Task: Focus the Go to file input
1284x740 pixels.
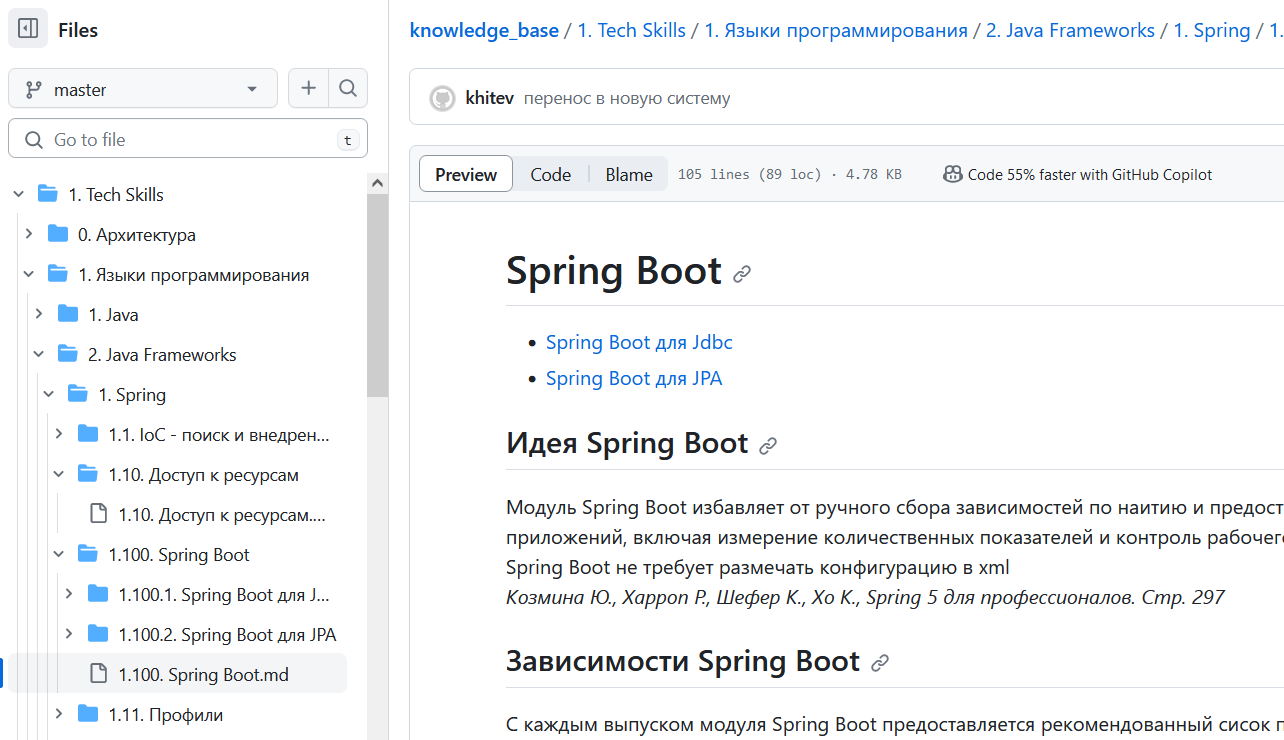Action: [188, 139]
